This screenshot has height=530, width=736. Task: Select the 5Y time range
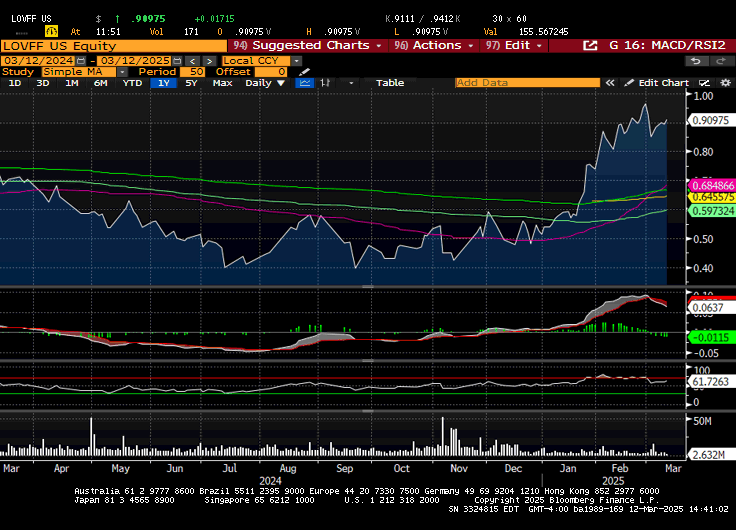(x=191, y=83)
